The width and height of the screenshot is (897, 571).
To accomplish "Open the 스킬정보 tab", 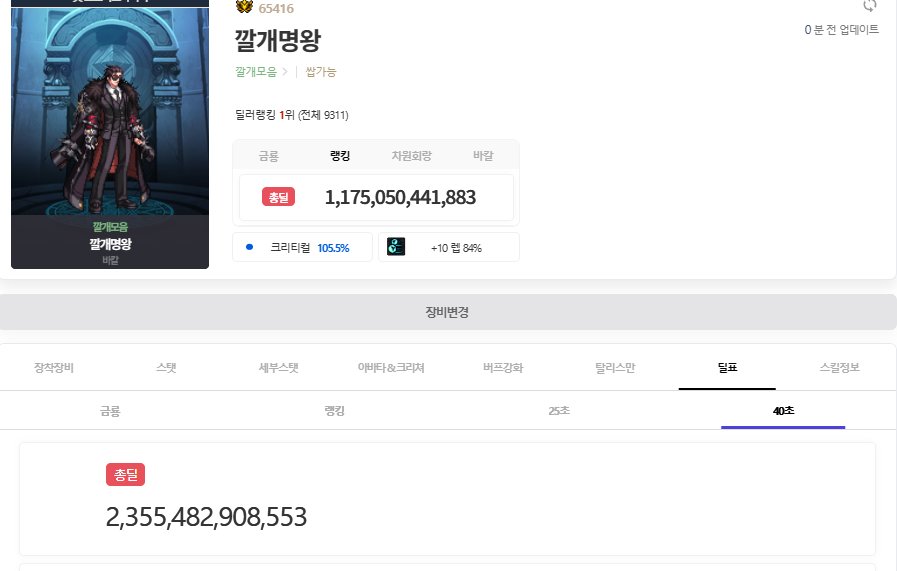I will (839, 367).
